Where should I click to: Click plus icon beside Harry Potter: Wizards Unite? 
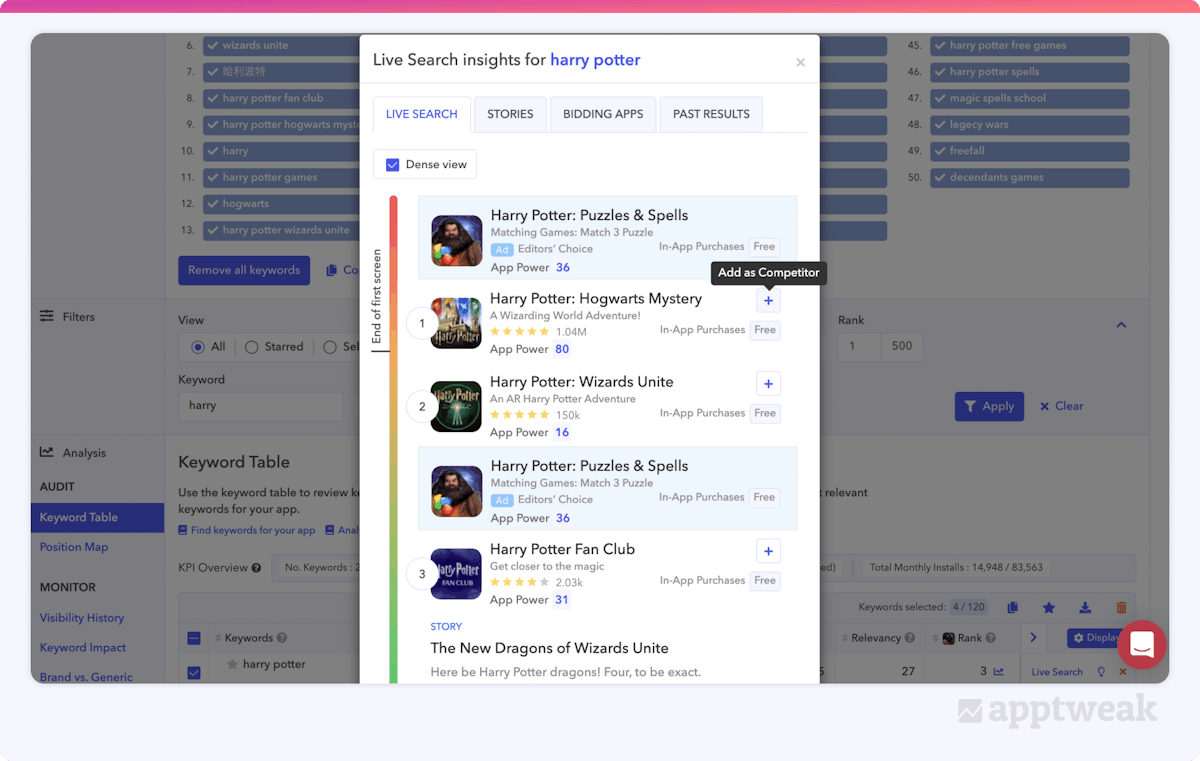click(x=768, y=384)
